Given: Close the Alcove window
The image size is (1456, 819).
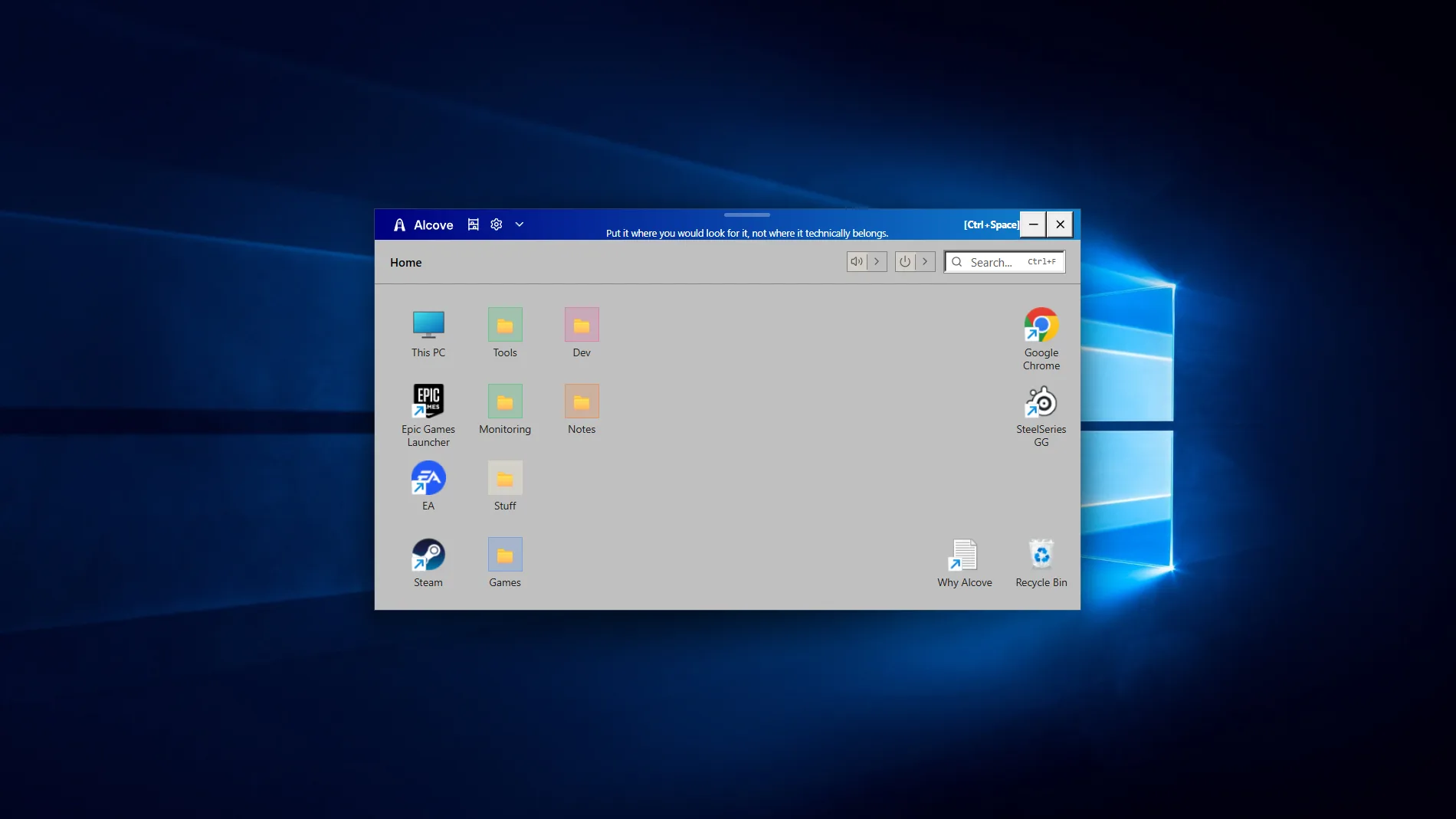Looking at the screenshot, I should 1061,224.
